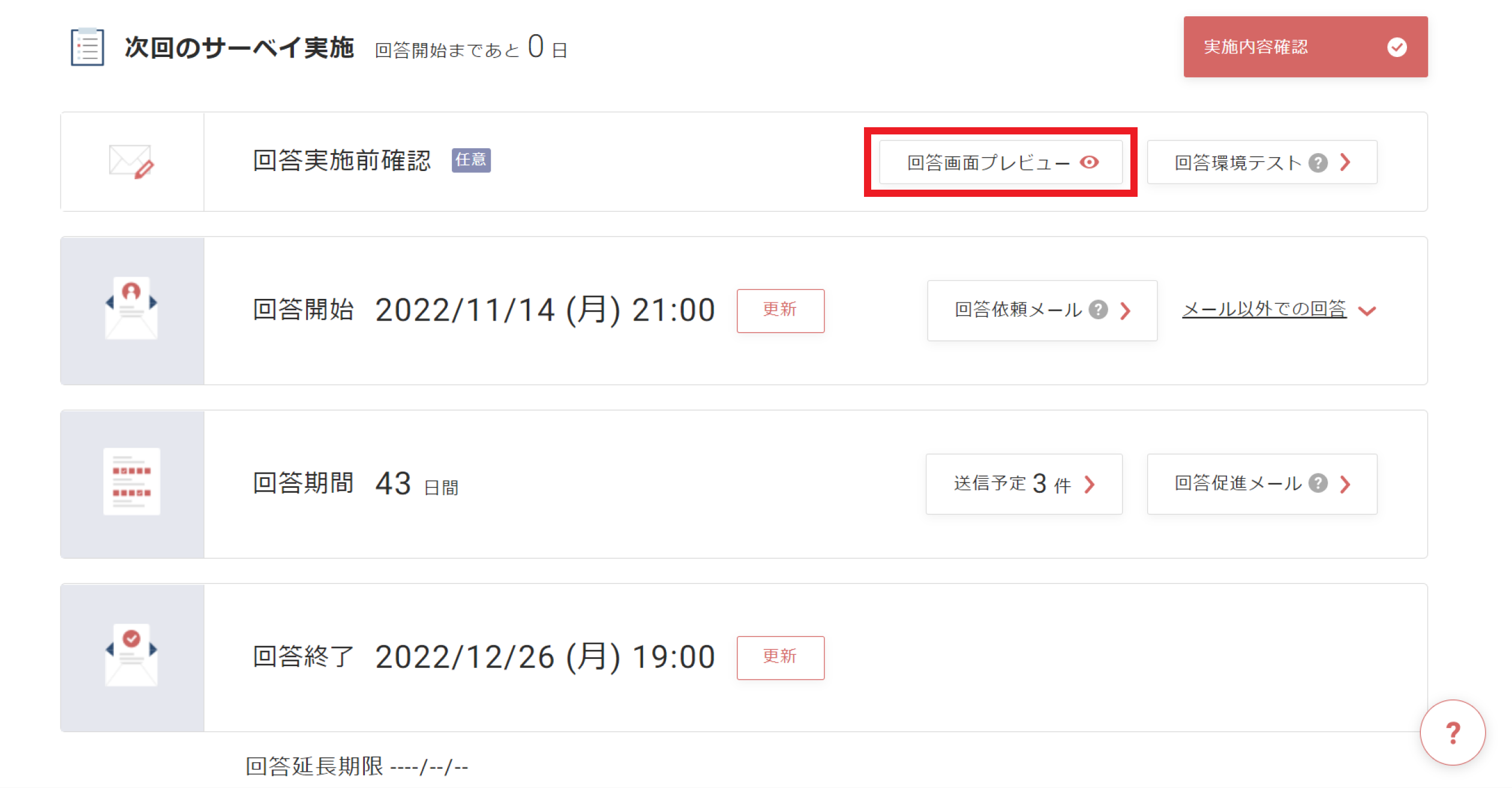Click the checkmark on 実施内容確認 button

[x=1397, y=47]
